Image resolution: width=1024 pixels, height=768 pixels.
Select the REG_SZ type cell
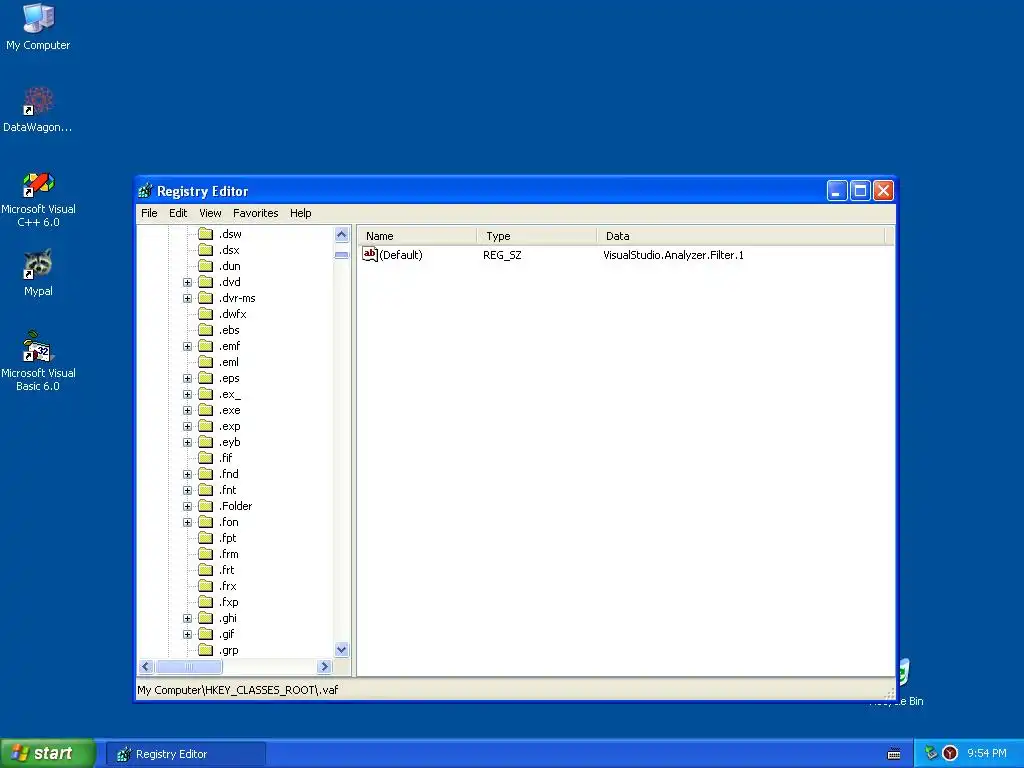pos(502,255)
